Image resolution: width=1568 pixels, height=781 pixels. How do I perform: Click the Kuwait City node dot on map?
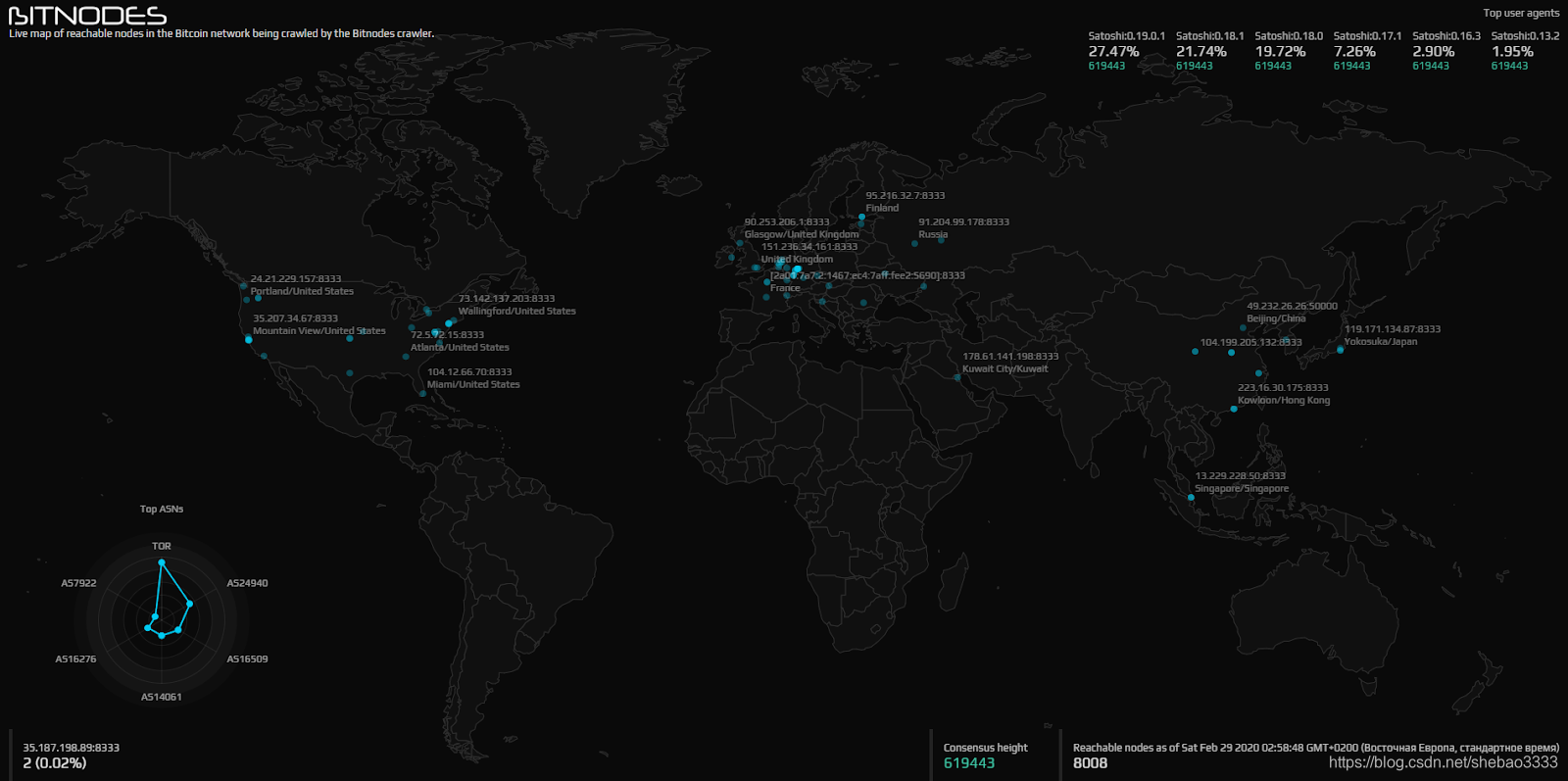click(x=957, y=377)
